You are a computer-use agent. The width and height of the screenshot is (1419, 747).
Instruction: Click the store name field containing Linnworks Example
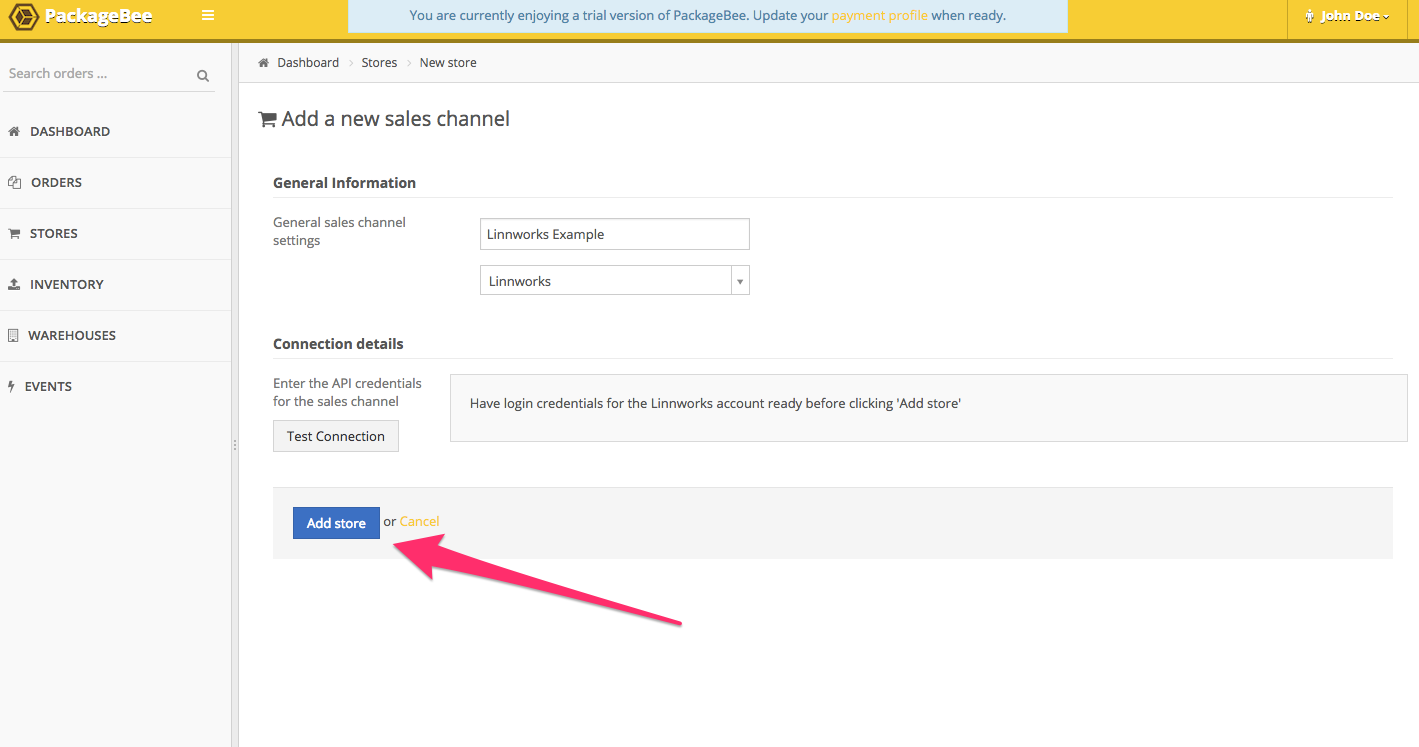click(x=615, y=234)
